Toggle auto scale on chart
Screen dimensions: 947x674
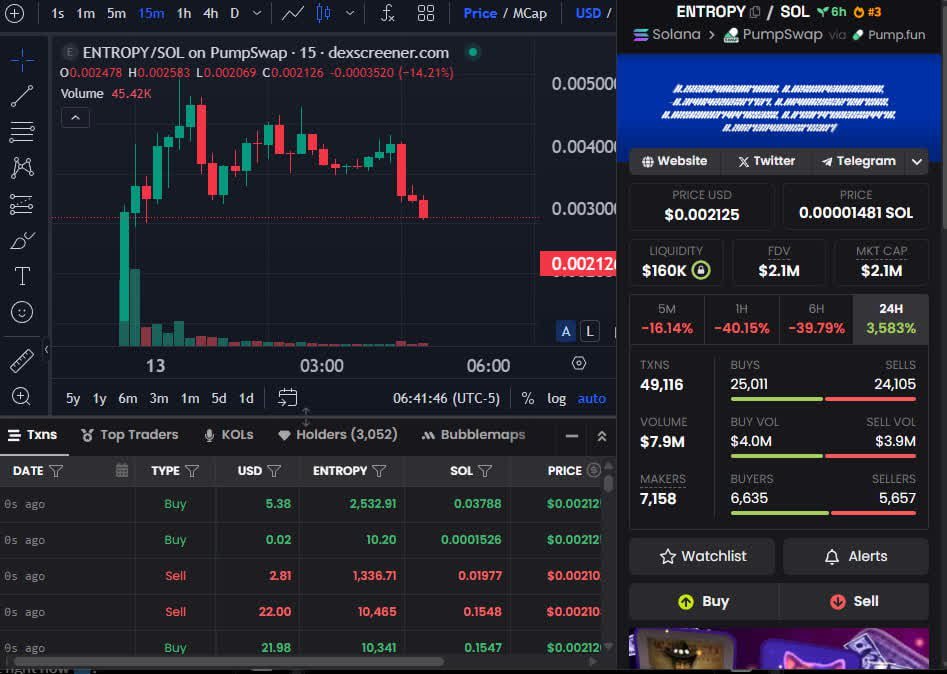(592, 398)
